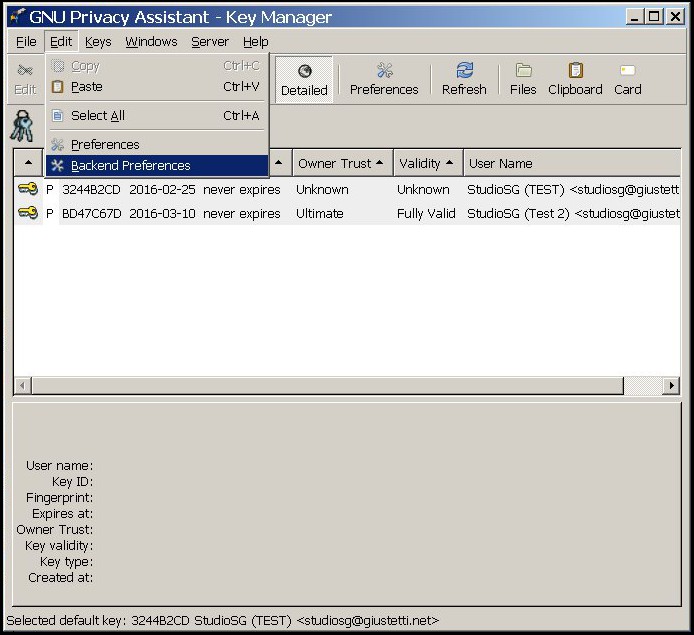Click the GPA title bar application icon
Screen dimensions: 694x635
(18, 16)
